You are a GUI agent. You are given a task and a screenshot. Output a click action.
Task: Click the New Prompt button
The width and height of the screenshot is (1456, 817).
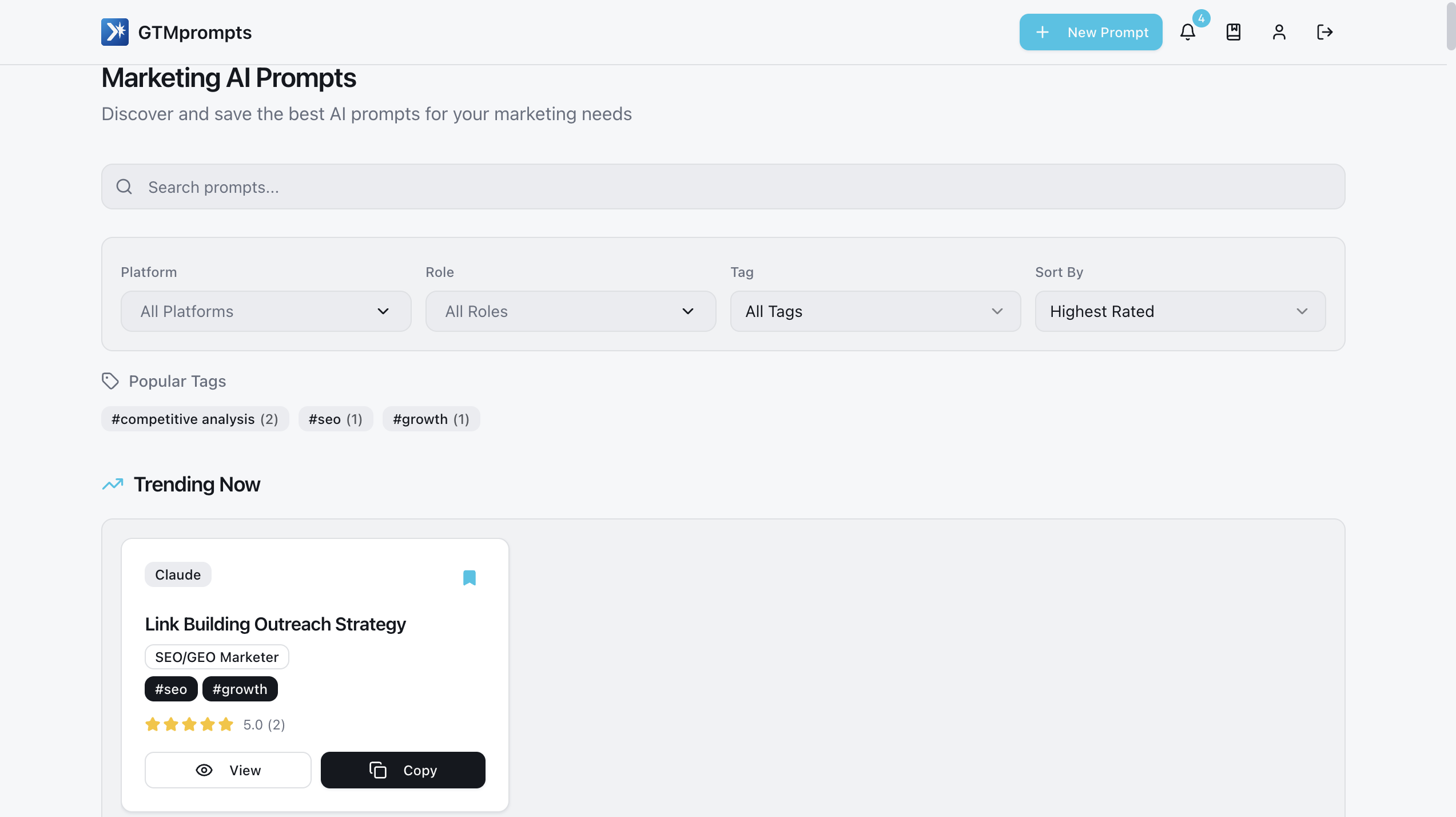click(x=1091, y=32)
